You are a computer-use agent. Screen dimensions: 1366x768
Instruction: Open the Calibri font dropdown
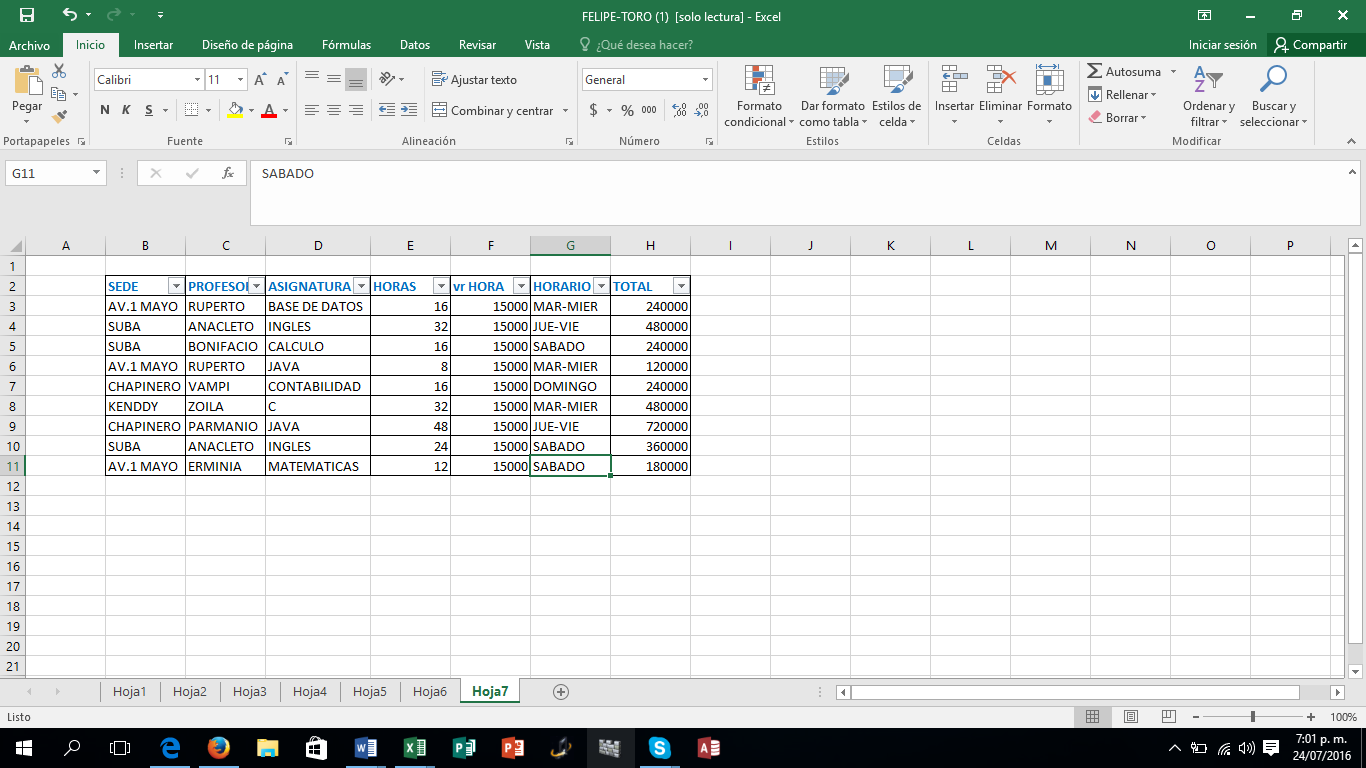(x=197, y=78)
